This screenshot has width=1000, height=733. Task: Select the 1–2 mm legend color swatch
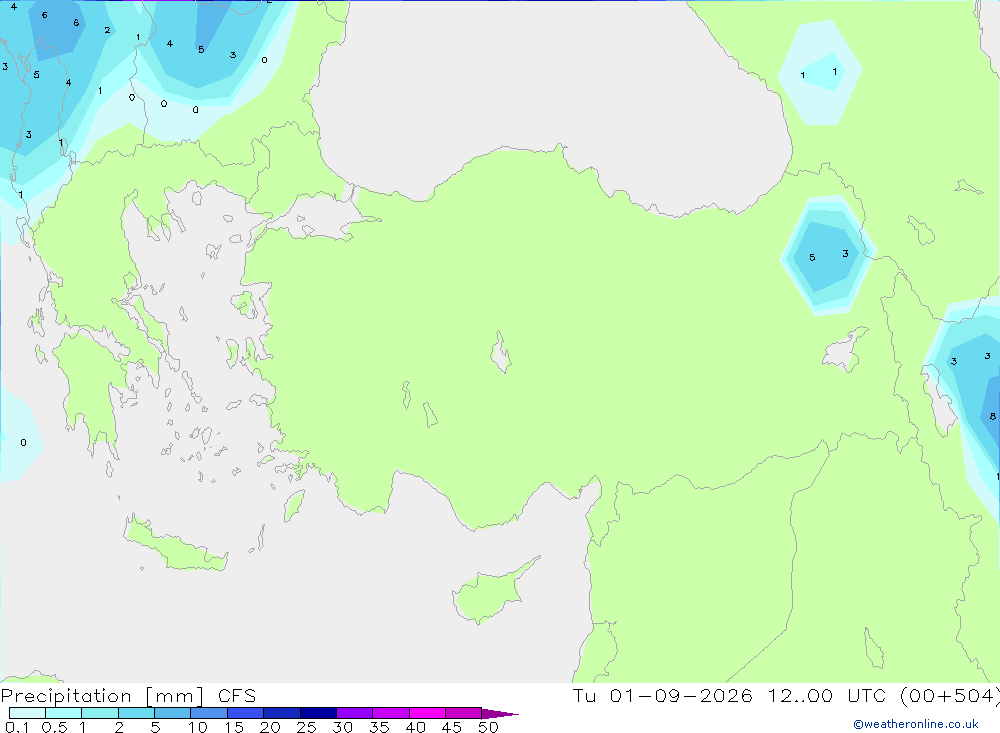pos(100,713)
